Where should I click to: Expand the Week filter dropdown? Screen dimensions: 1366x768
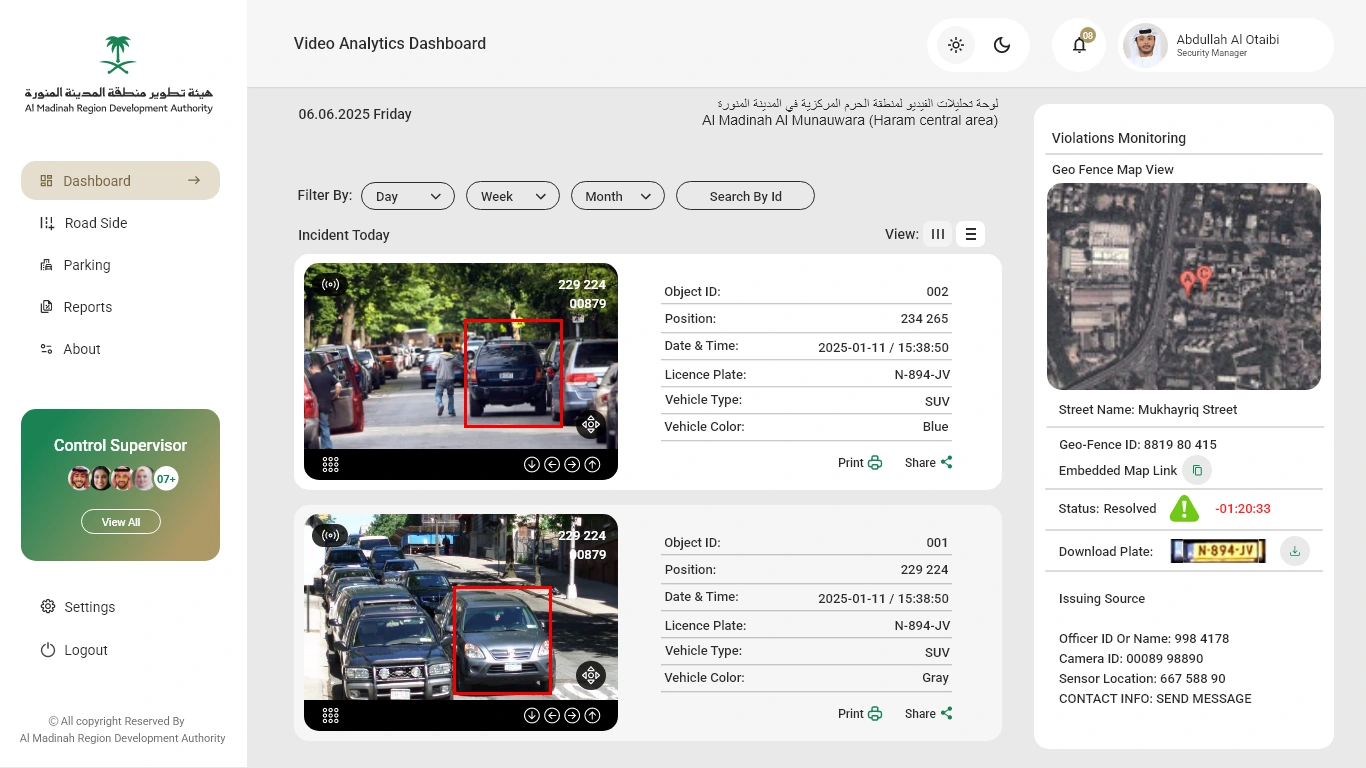pyautogui.click(x=513, y=196)
